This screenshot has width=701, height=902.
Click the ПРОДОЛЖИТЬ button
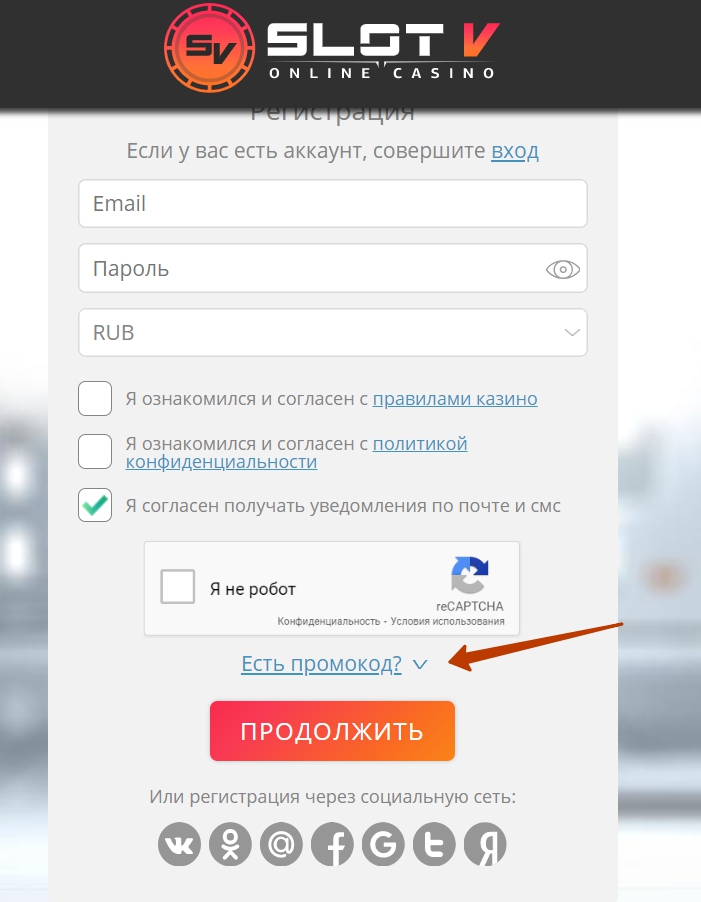pos(332,731)
